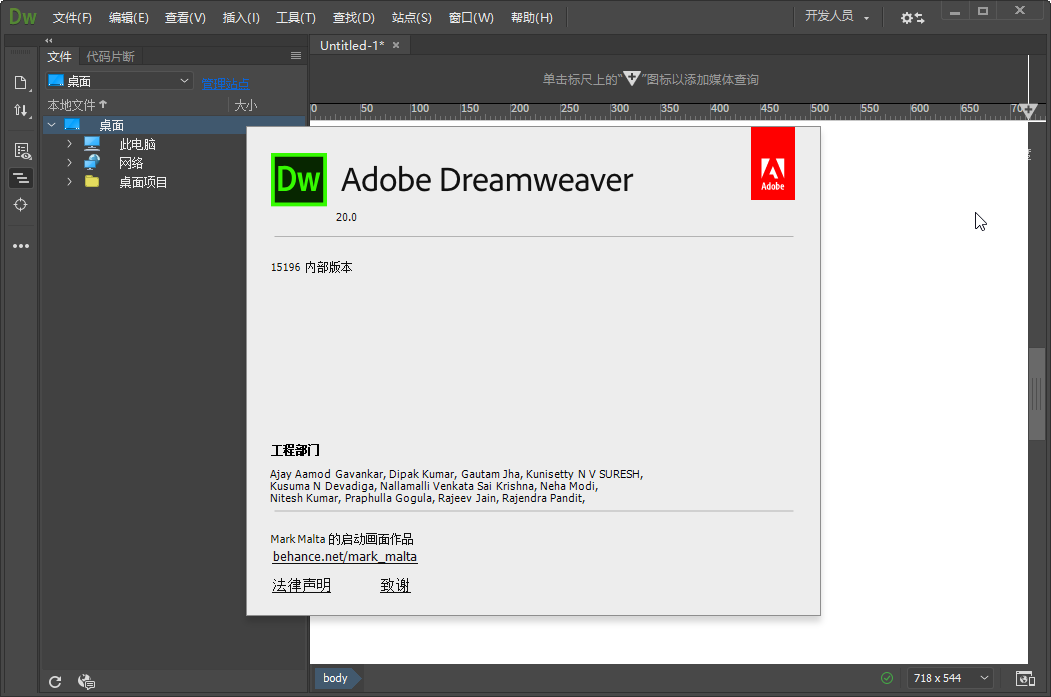Click the icon beside refresh in Files panel
Viewport: 1051px width, 697px height.
(86, 681)
